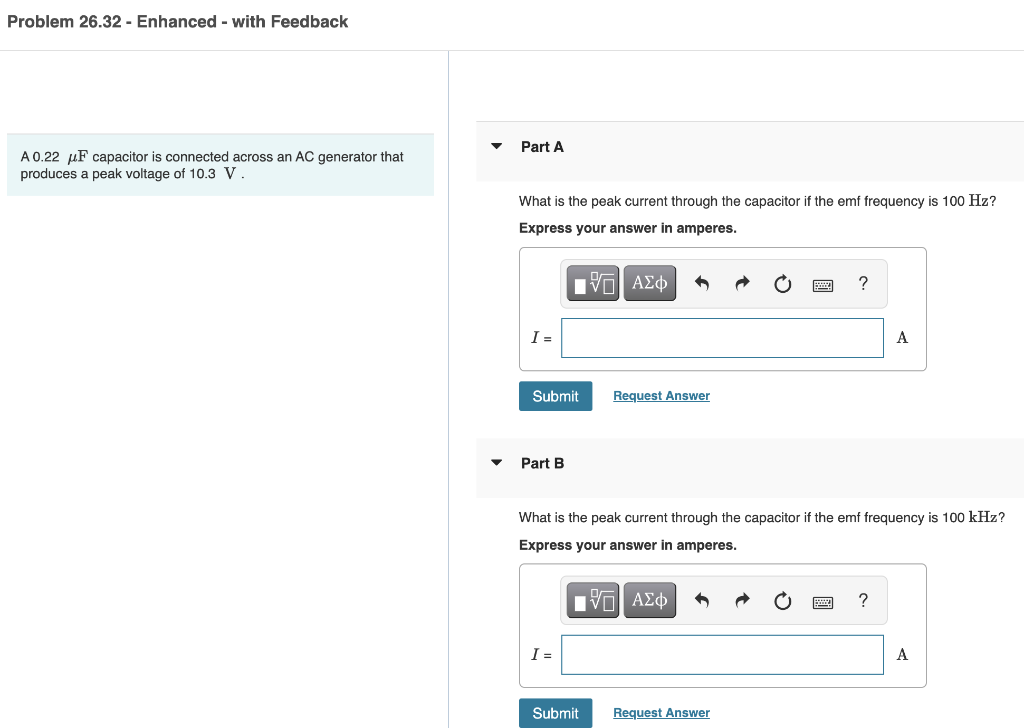Screen dimensions: 1024x728
Task: Open the equation template palette in Part A
Action: pyautogui.click(x=592, y=283)
